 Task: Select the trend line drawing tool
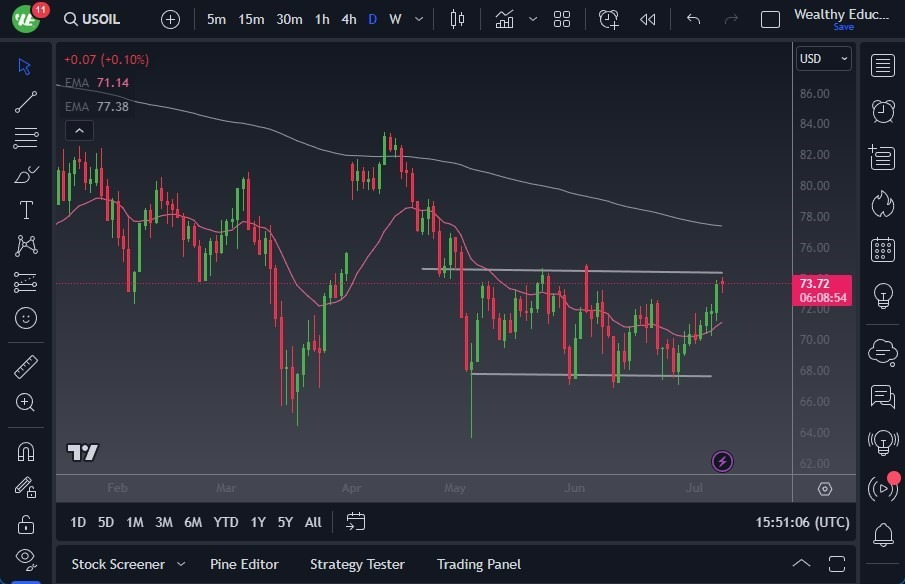point(26,101)
